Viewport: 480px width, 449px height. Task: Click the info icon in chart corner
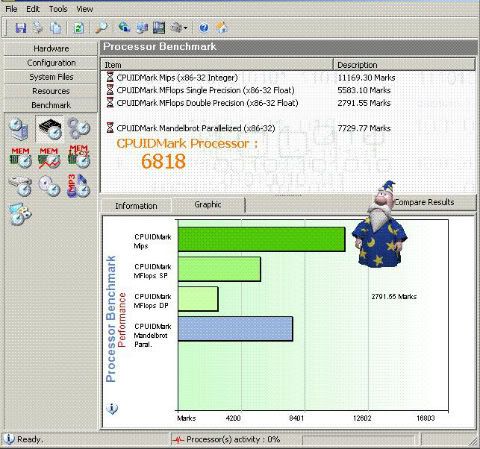112,408
